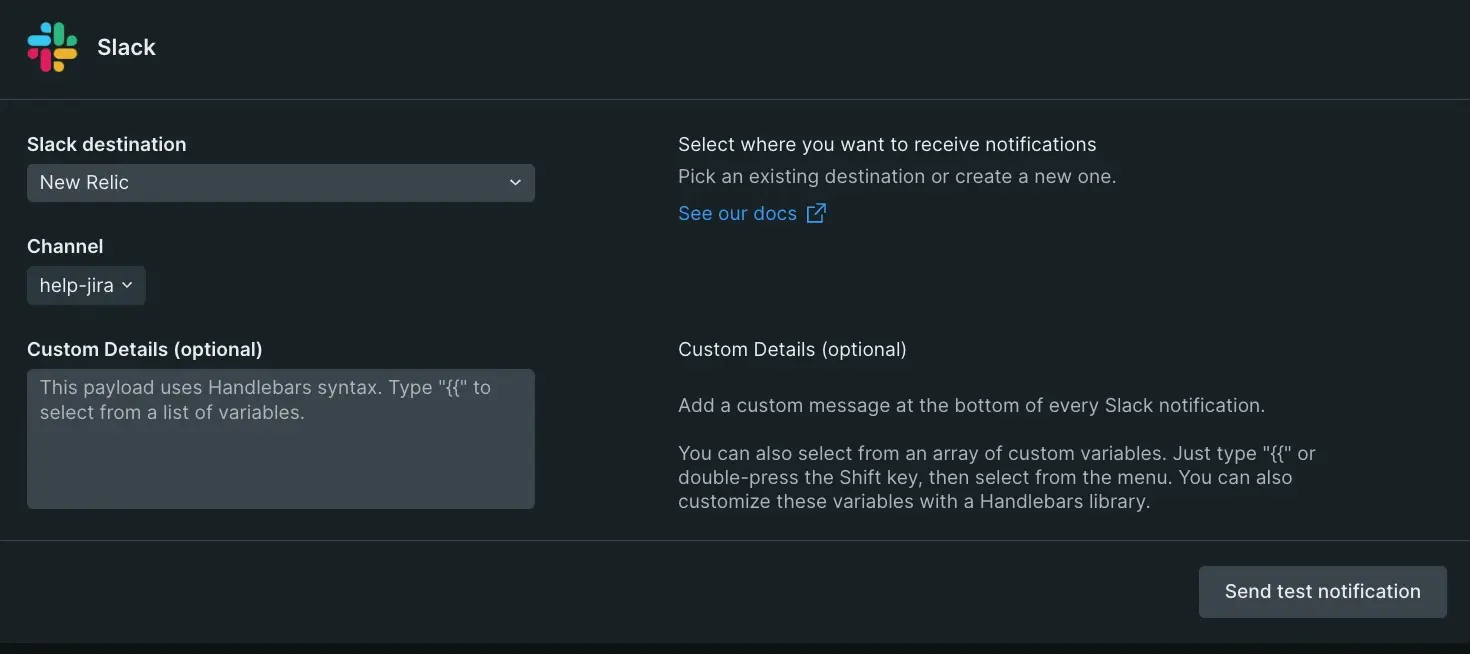Click the bold "Custom Details (optional)" label
Viewport: 1470px width, 654px height.
(x=144, y=349)
